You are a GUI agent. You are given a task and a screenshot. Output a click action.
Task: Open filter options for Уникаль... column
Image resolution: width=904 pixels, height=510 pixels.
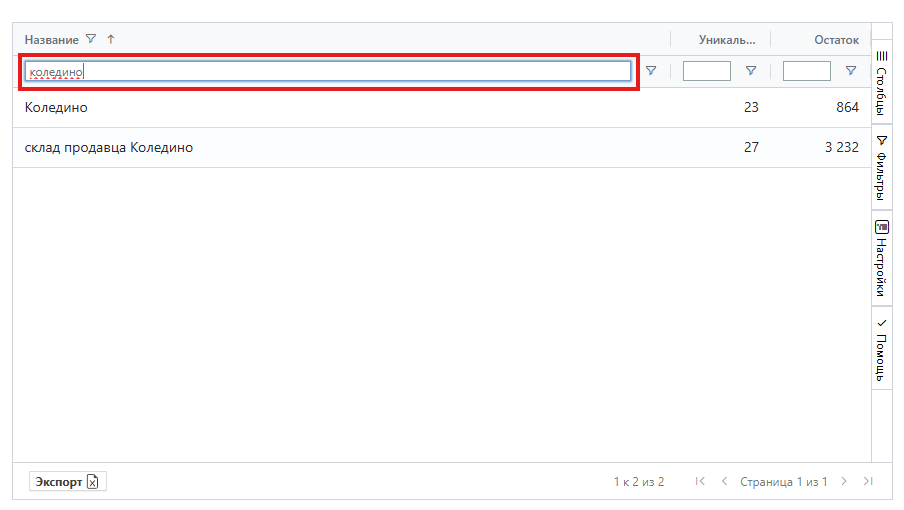(x=751, y=71)
